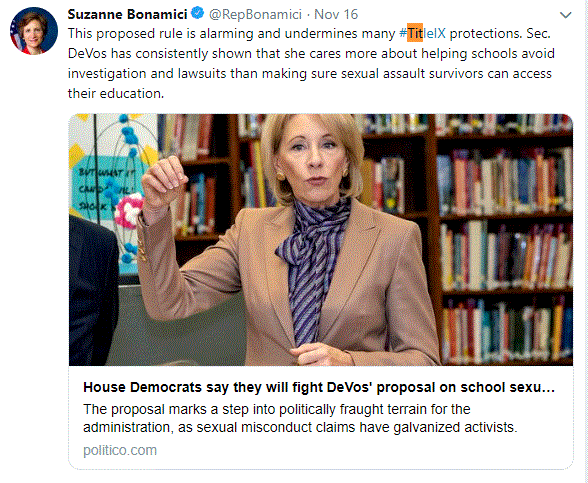Click the striped scarf in the photo
Image resolution: width=588 pixels, height=483 pixels.
pyautogui.click(x=311, y=262)
